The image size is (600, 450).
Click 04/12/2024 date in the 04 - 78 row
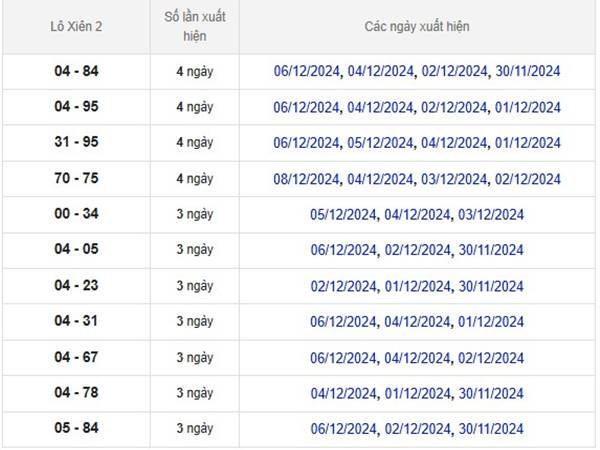tap(343, 393)
